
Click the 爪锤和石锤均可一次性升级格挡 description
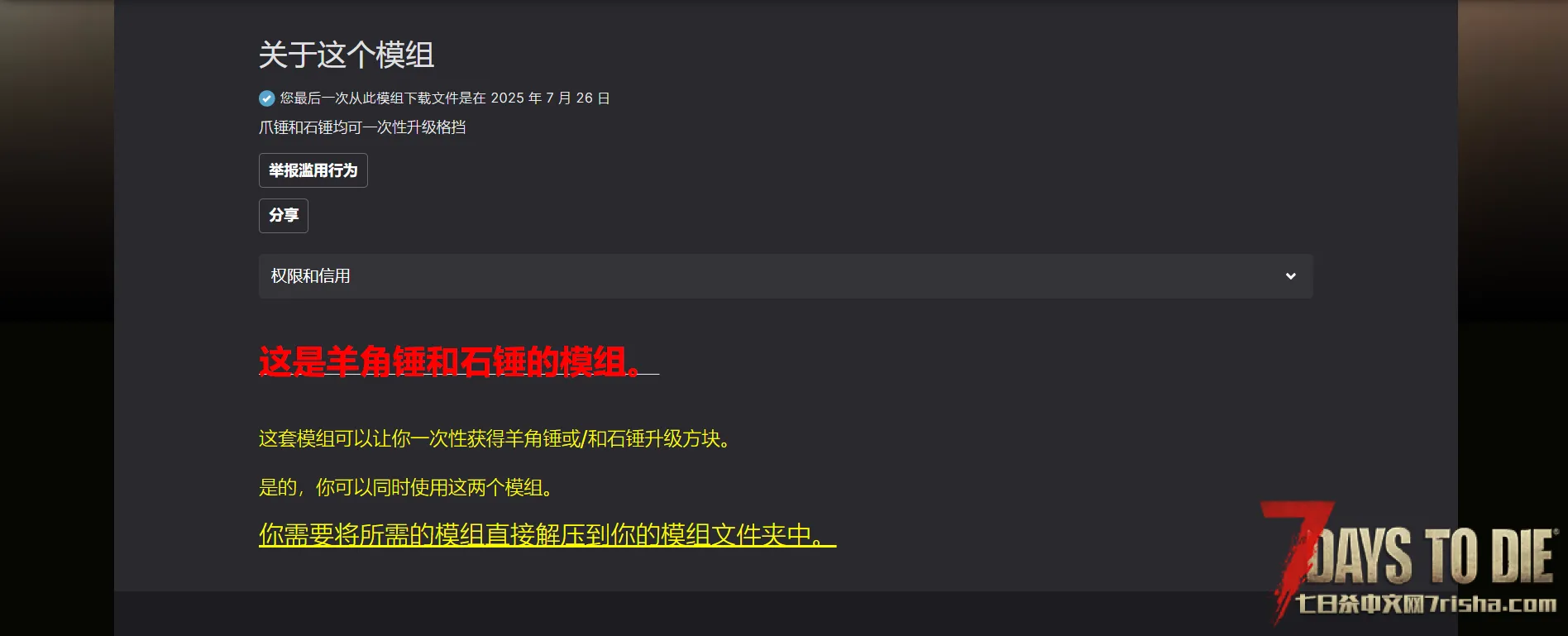[x=362, y=127]
